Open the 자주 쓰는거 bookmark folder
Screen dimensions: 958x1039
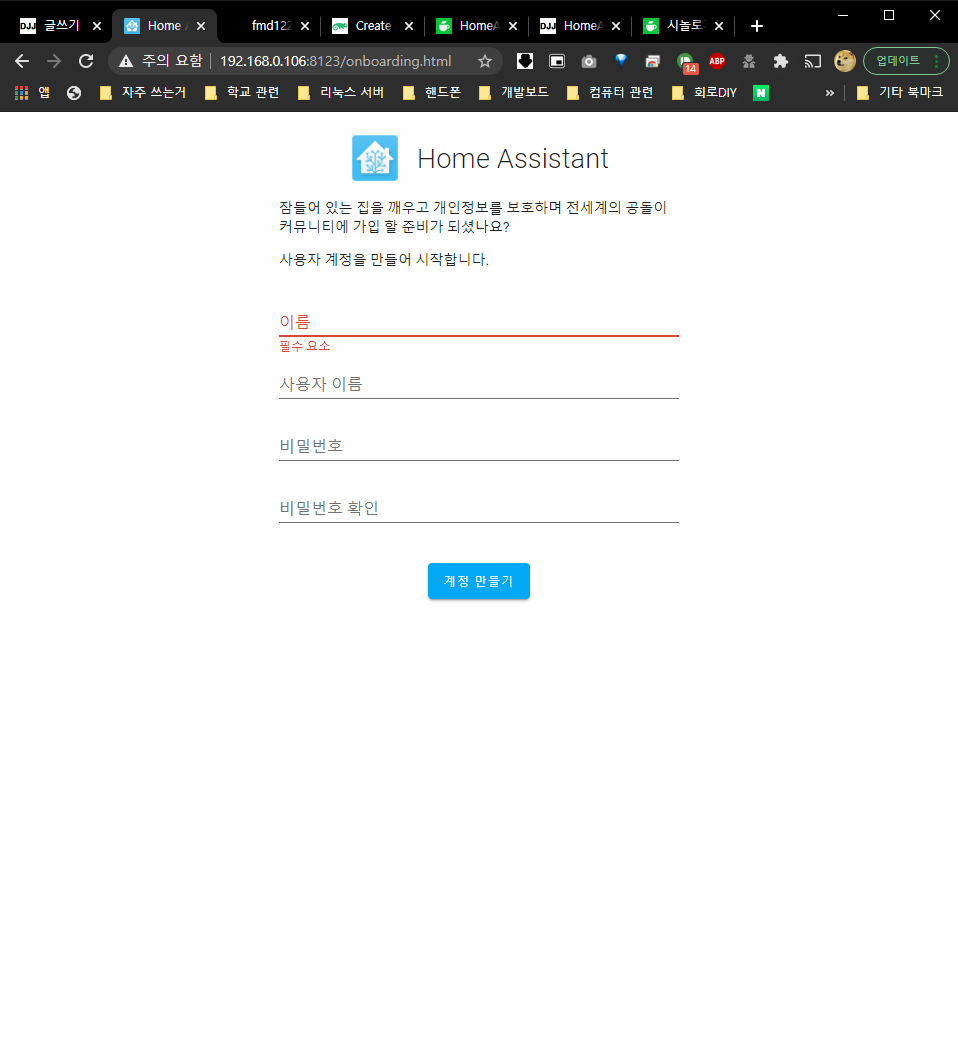tap(142, 93)
